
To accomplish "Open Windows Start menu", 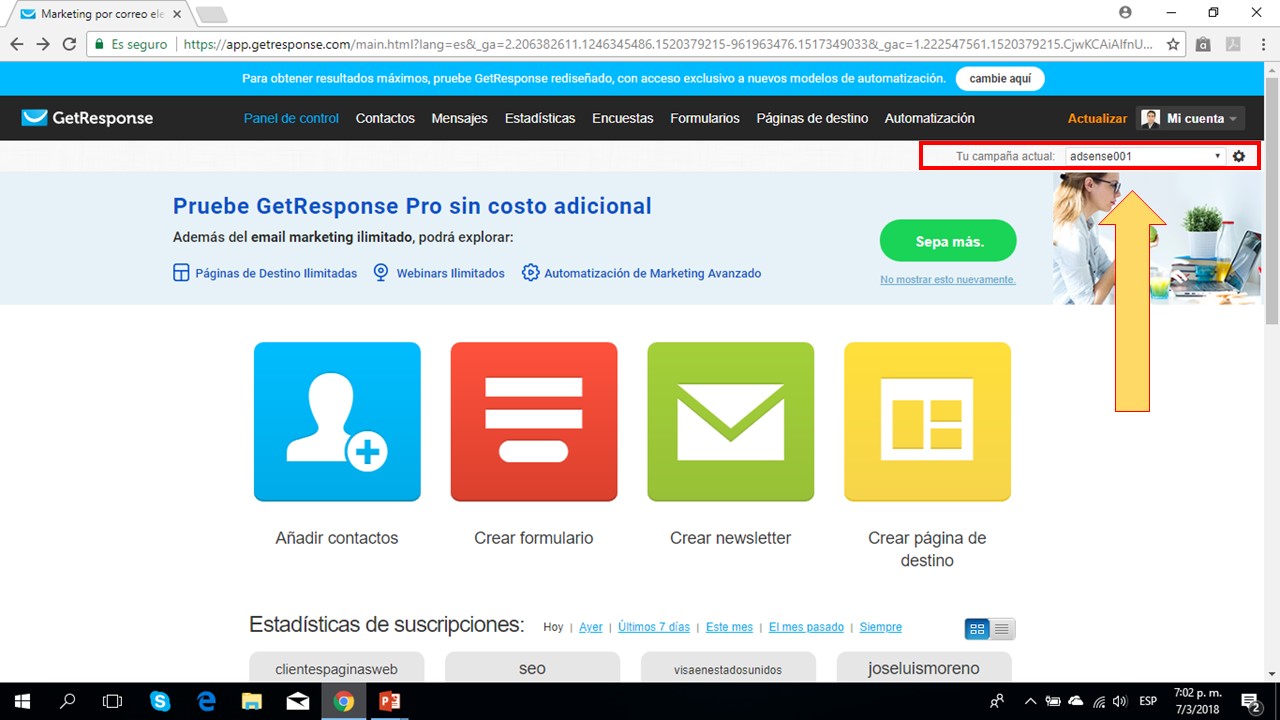I will (x=22, y=701).
